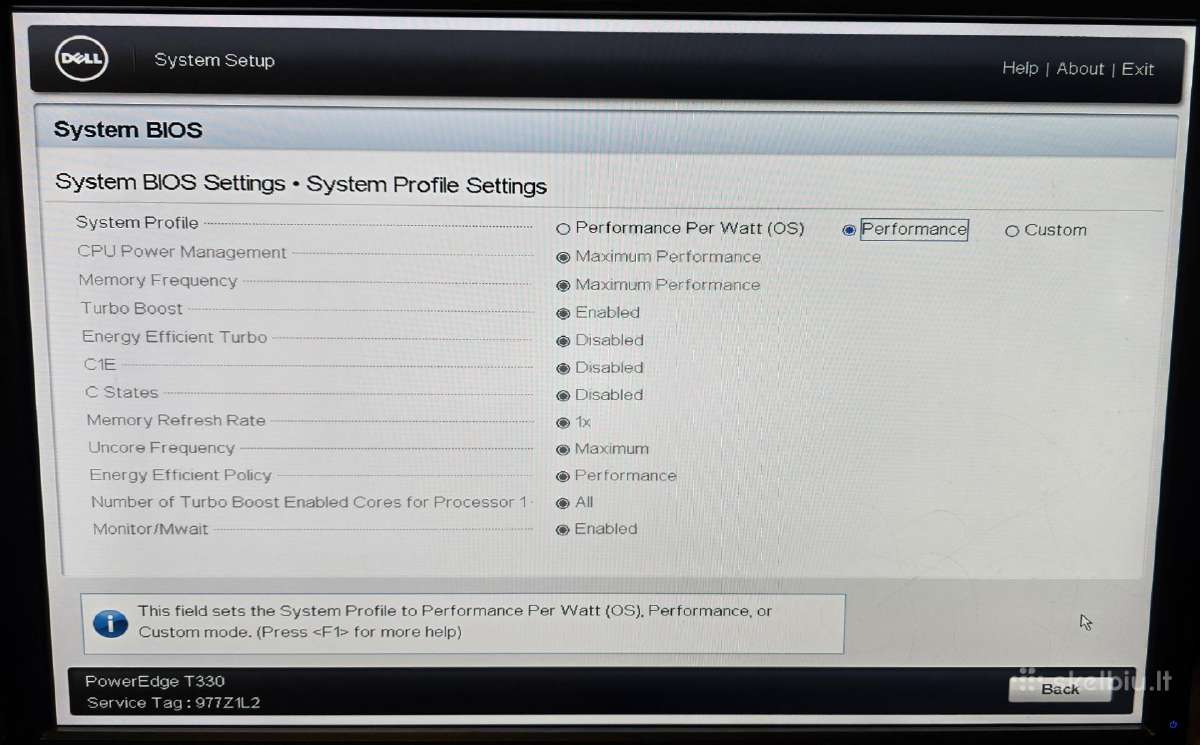Select Performance Per Watt (OS) profile

pos(564,229)
